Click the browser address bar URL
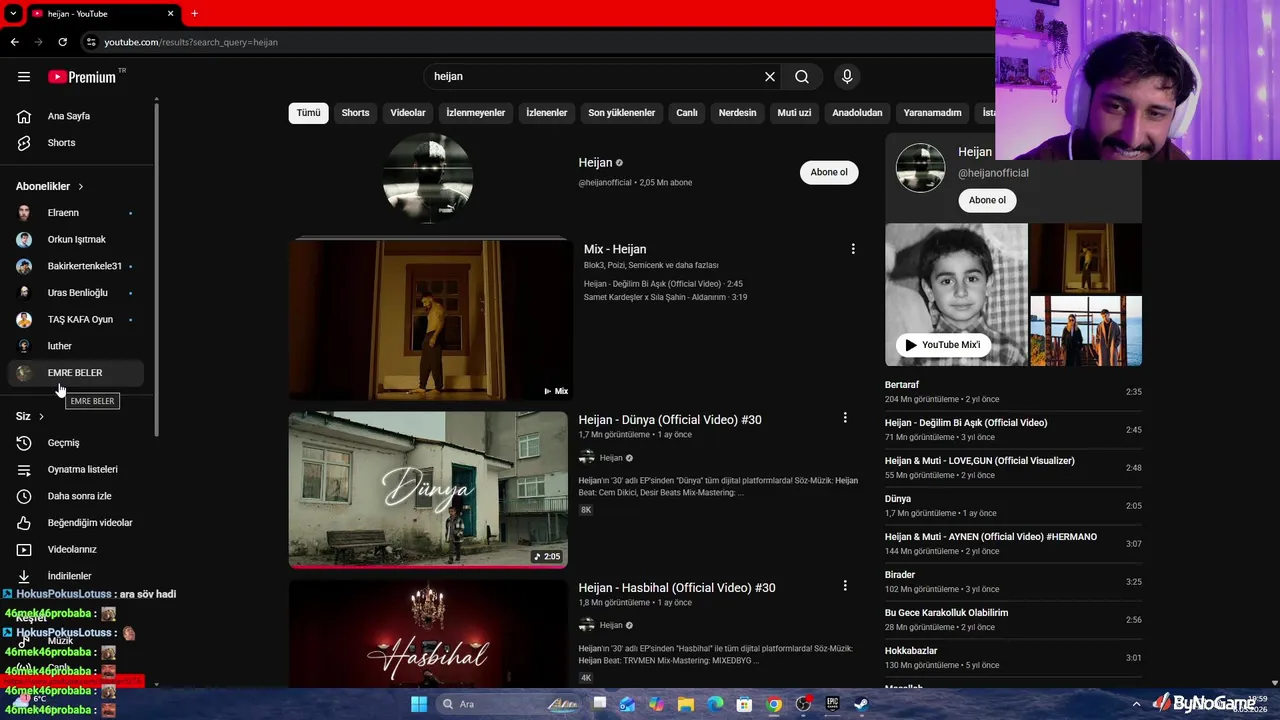 pyautogui.click(x=191, y=42)
